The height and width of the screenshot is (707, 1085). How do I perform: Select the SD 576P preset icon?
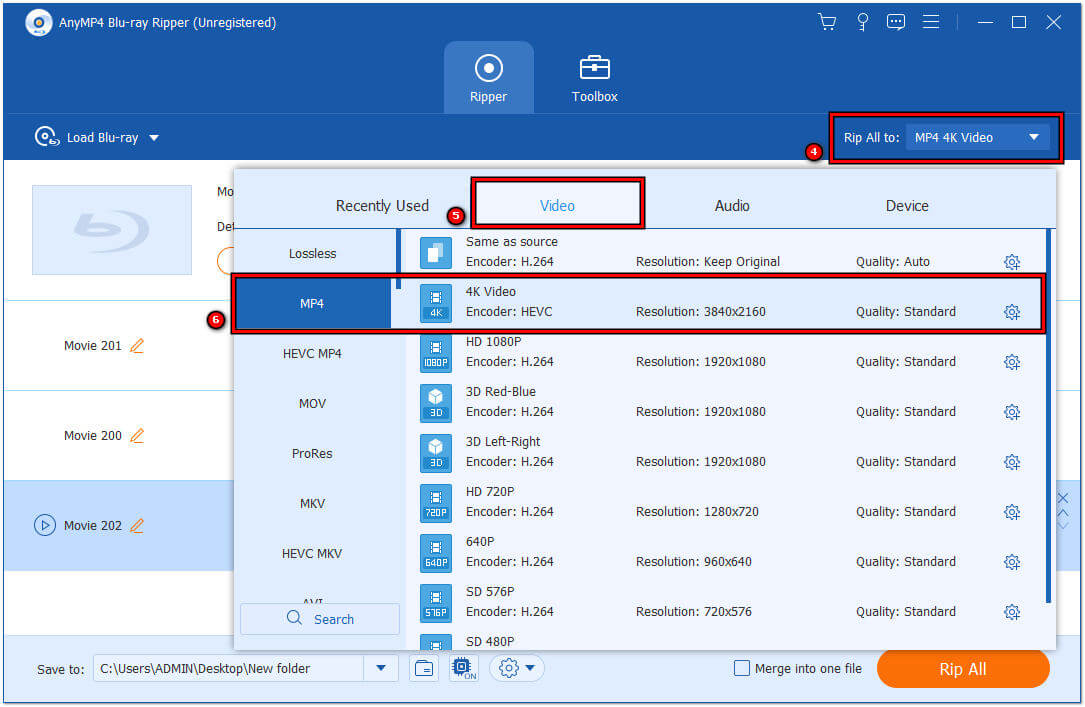436,603
